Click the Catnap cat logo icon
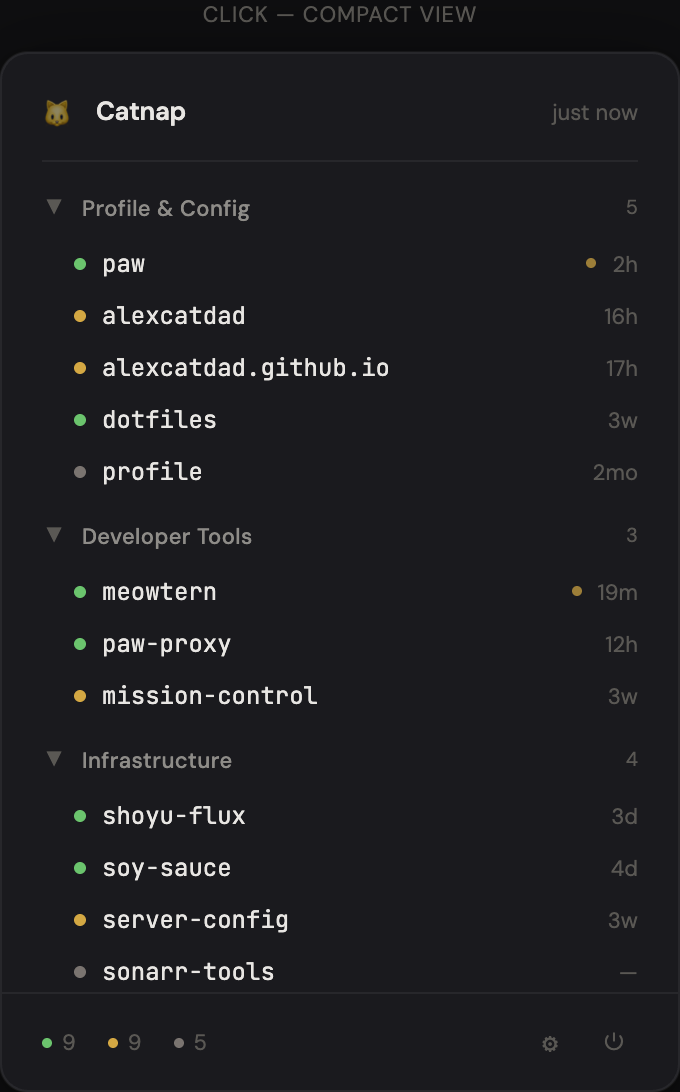The height and width of the screenshot is (1092, 680). pyautogui.click(x=57, y=113)
